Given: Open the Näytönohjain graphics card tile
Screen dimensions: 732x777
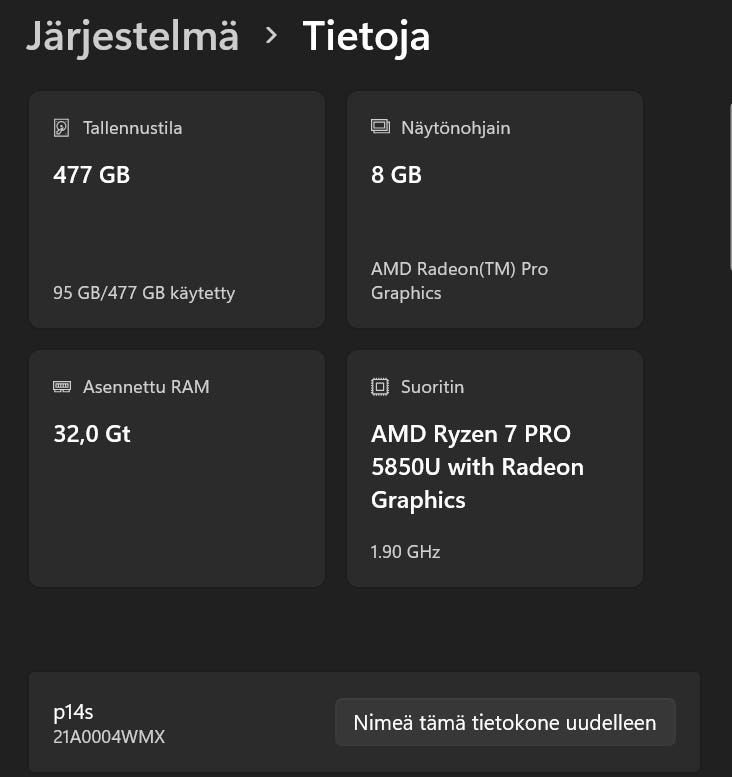Looking at the screenshot, I should (494, 220).
